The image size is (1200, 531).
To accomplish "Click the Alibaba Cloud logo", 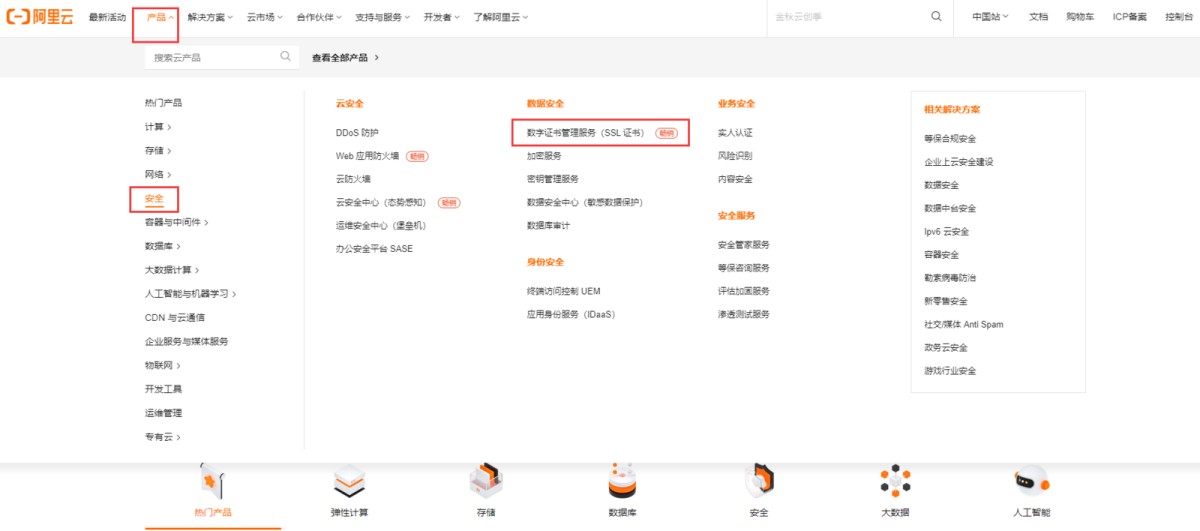I will point(40,17).
